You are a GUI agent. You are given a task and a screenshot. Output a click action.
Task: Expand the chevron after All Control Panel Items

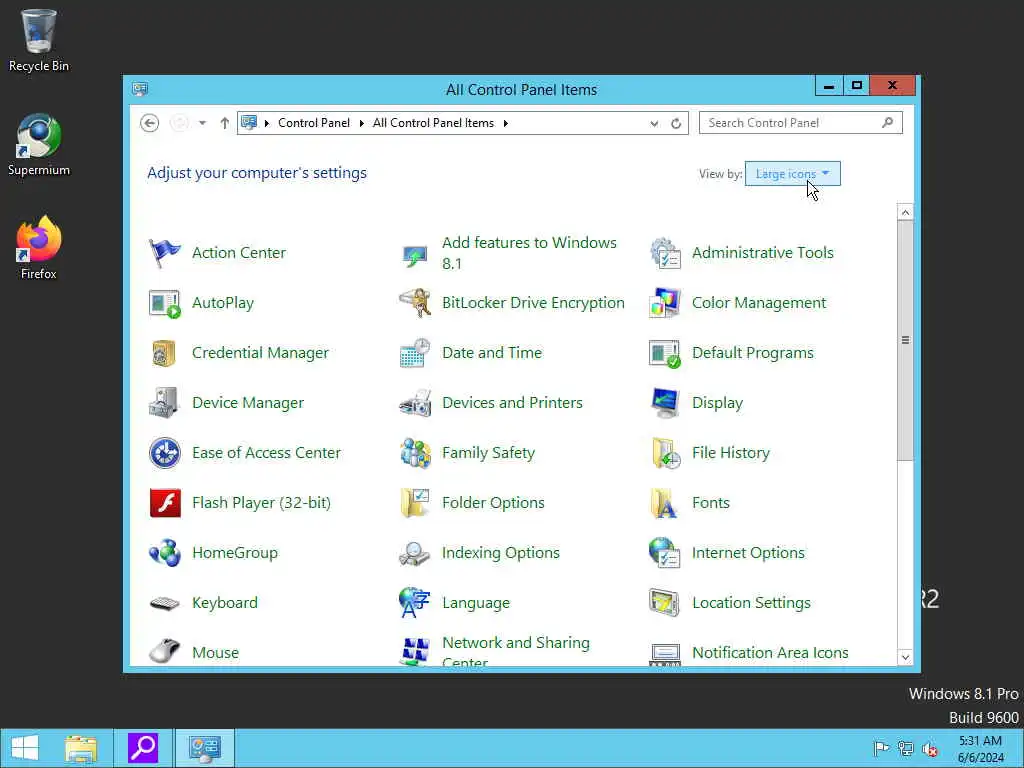pyautogui.click(x=505, y=123)
